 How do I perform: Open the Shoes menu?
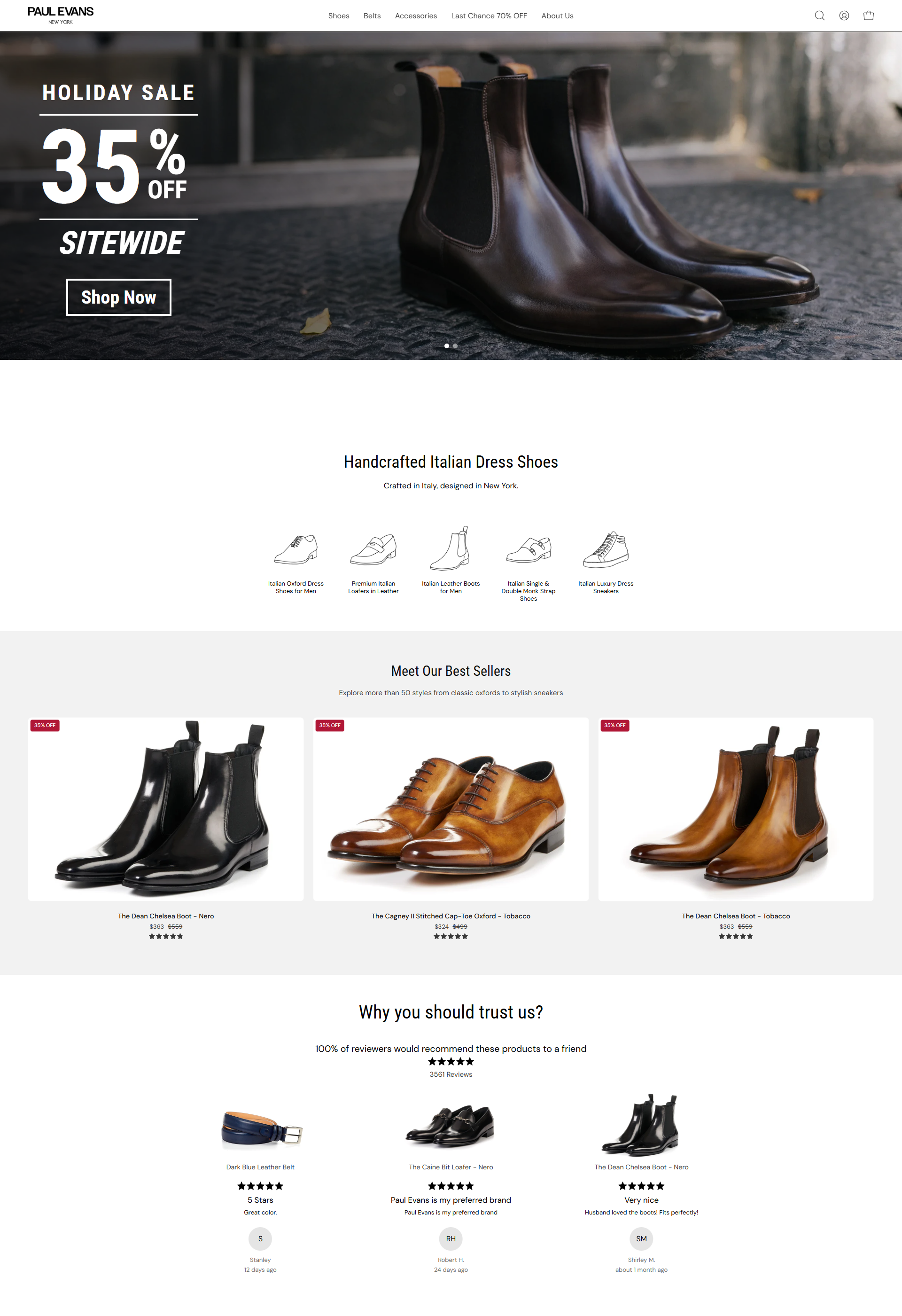point(338,16)
